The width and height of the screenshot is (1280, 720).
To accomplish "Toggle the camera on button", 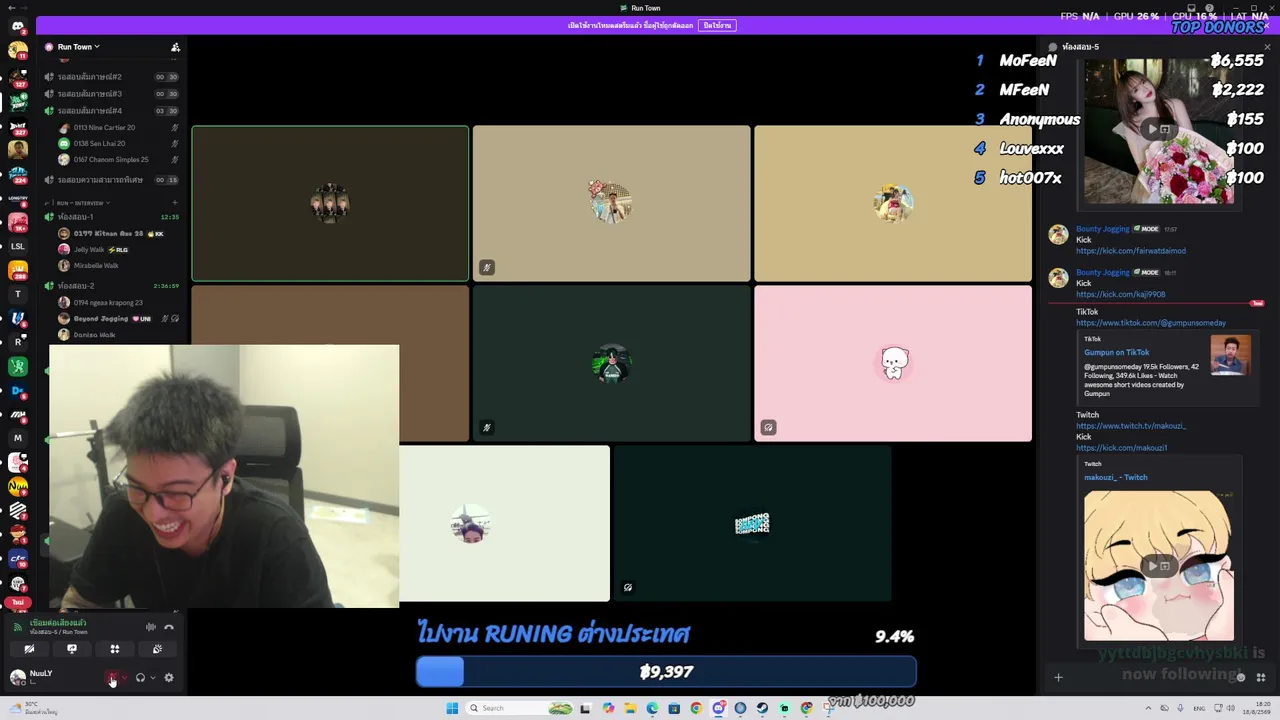I will tap(29, 649).
